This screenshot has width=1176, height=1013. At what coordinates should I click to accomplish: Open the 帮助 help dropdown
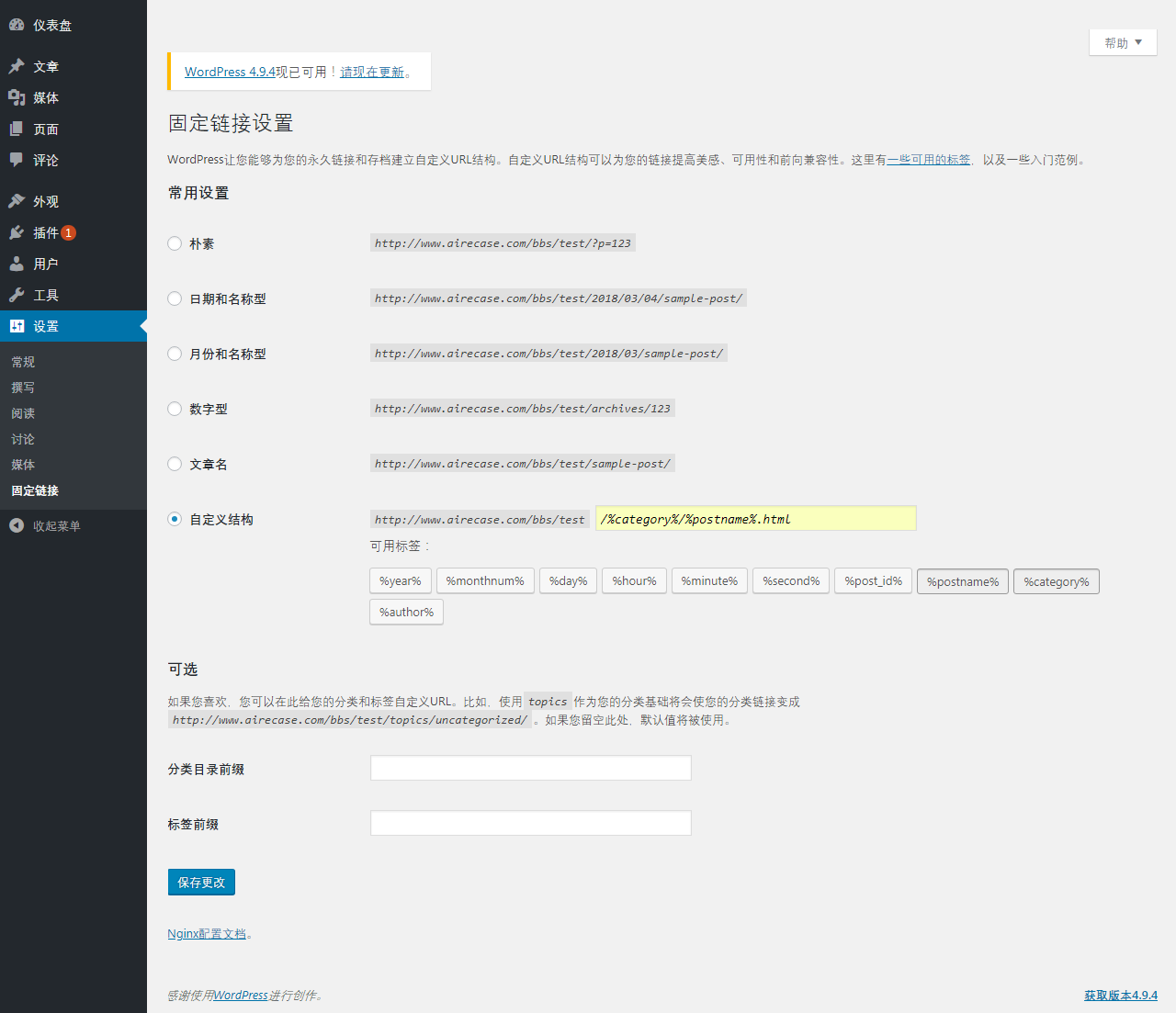point(1122,42)
